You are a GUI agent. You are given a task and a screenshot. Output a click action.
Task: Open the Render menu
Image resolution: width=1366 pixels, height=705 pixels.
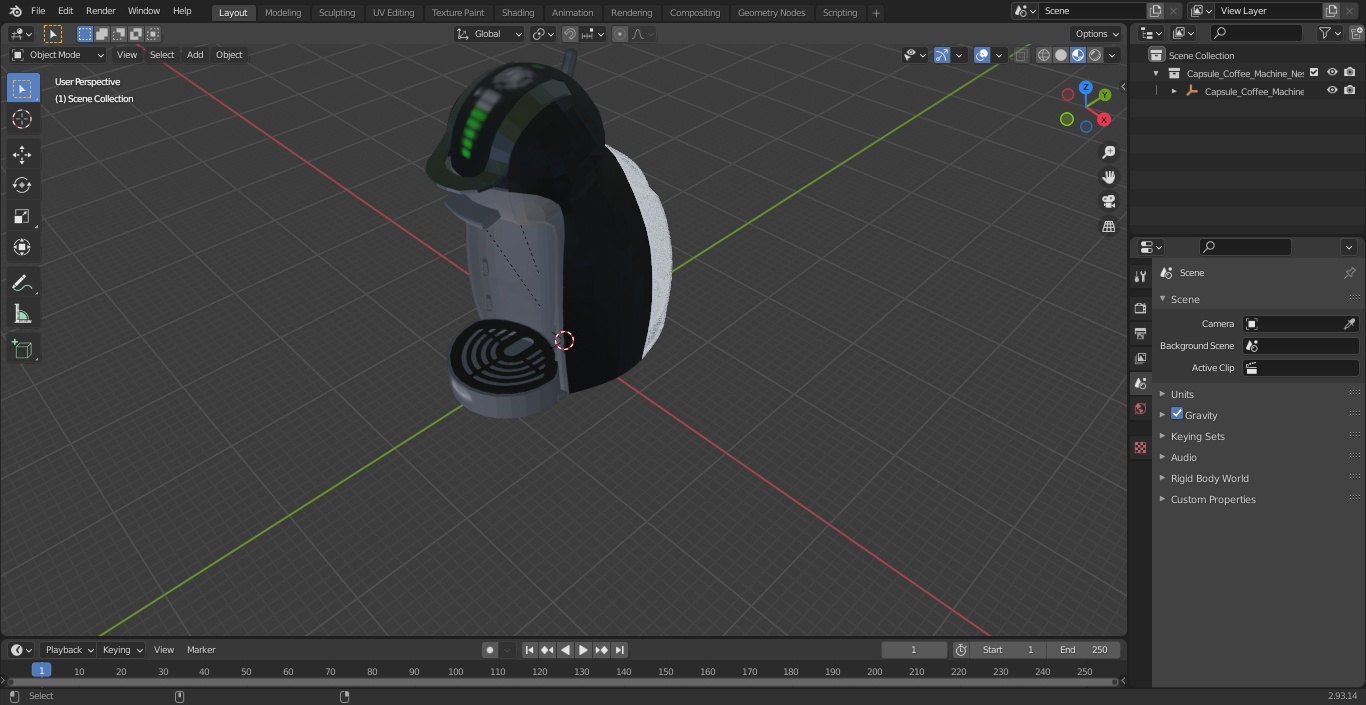click(x=100, y=11)
